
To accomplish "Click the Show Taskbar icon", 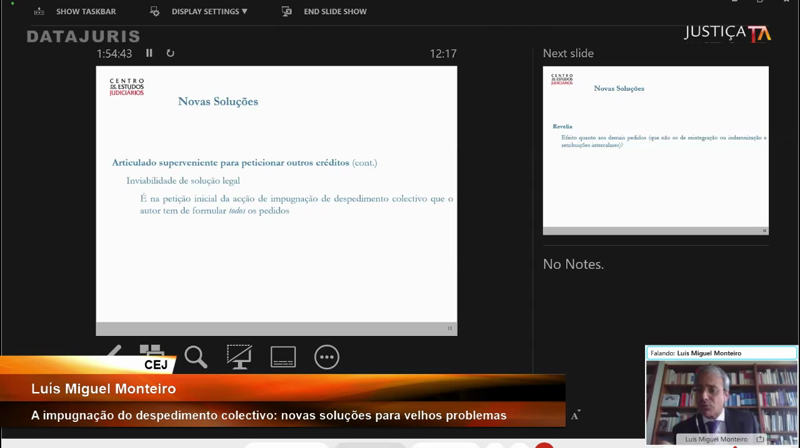I will point(39,12).
